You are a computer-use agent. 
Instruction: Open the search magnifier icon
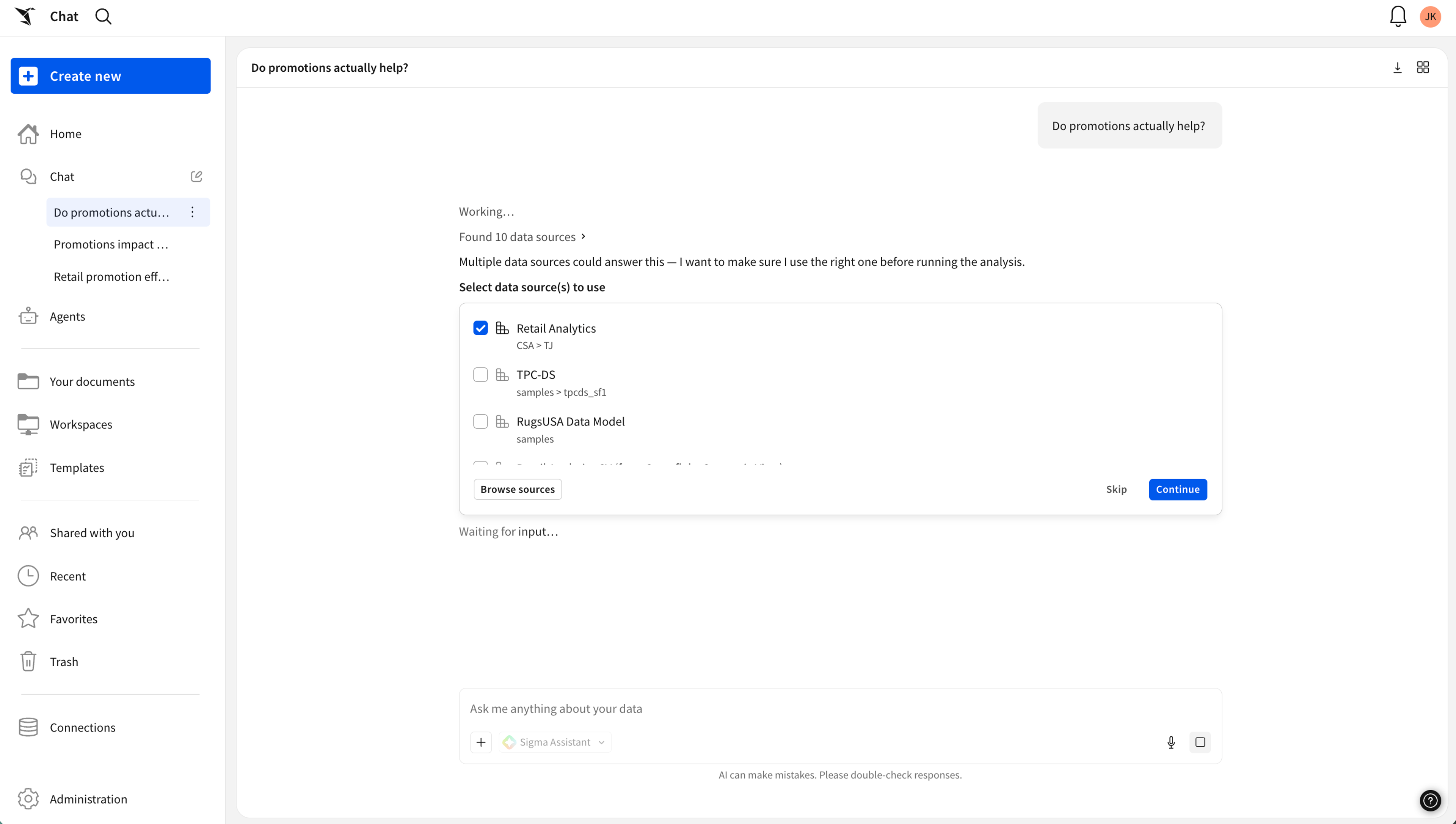[103, 16]
